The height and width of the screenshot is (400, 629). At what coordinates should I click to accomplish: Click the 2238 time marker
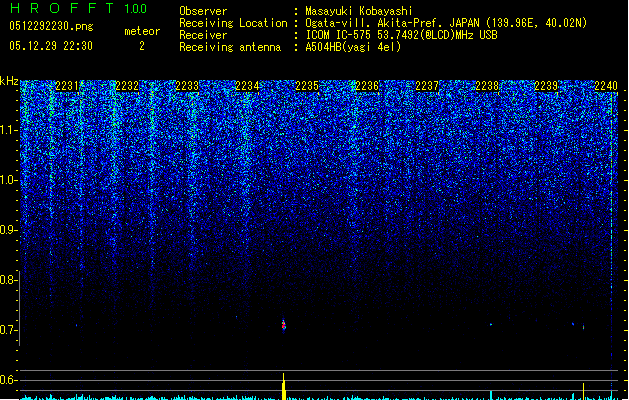487,86
